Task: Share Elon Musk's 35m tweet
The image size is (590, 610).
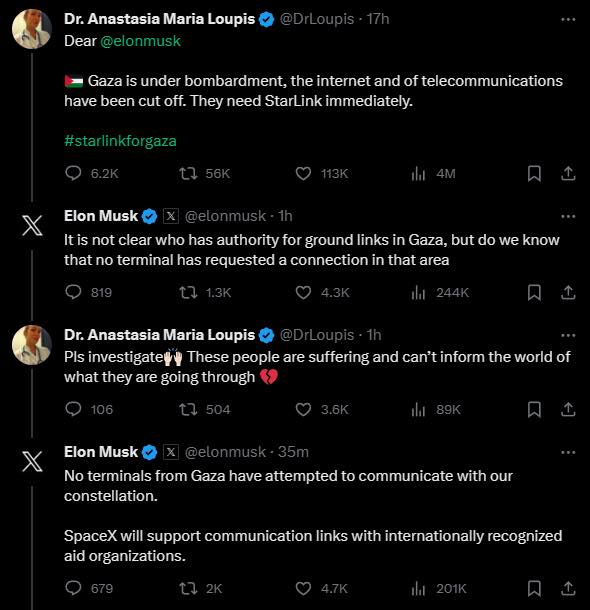Action: click(x=568, y=589)
